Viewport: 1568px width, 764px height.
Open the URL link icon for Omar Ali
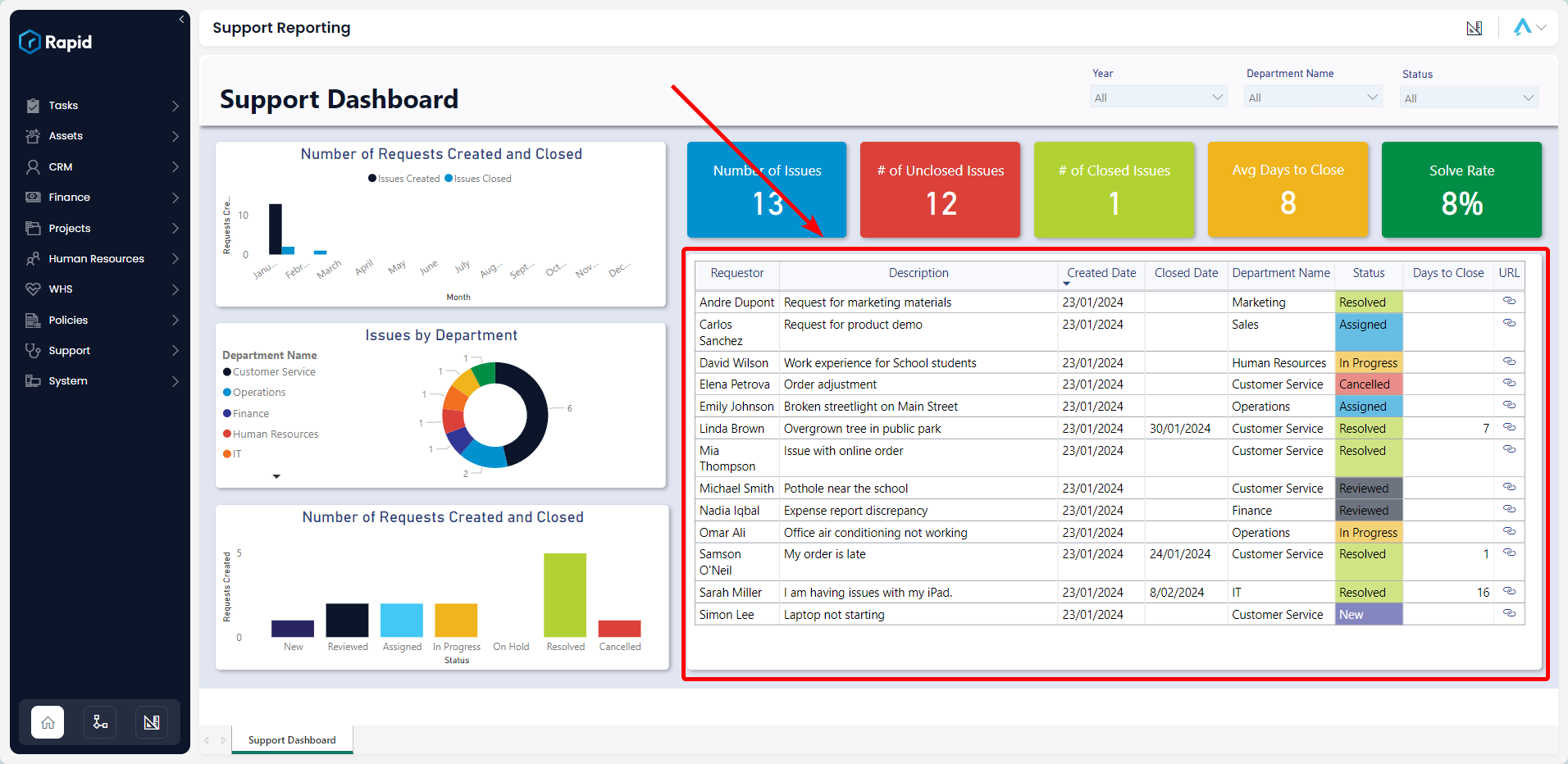click(1509, 531)
